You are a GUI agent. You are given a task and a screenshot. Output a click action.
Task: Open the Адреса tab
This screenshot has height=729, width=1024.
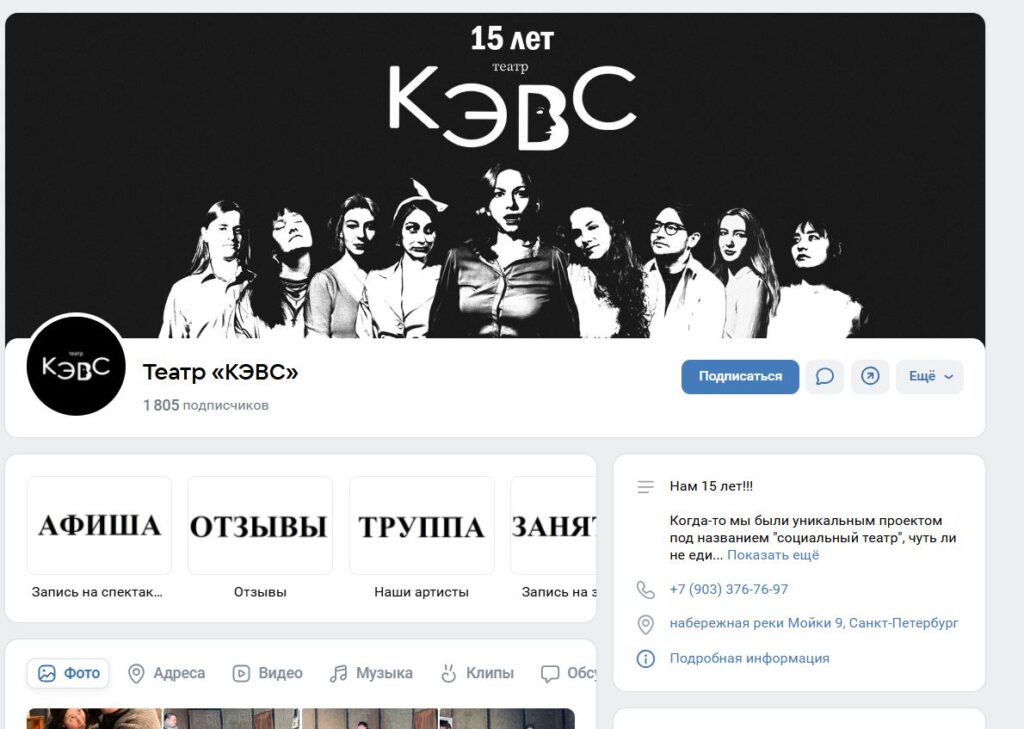coord(167,673)
